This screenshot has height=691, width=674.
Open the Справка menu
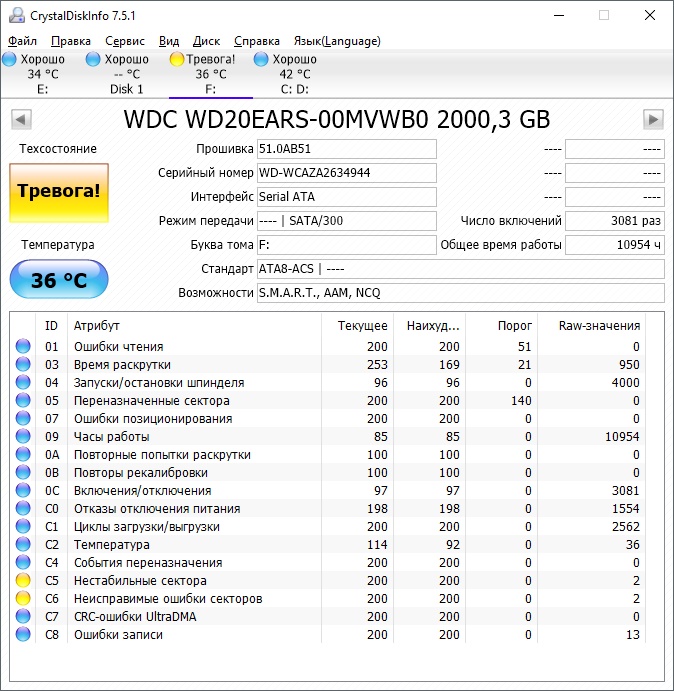pyautogui.click(x=257, y=41)
